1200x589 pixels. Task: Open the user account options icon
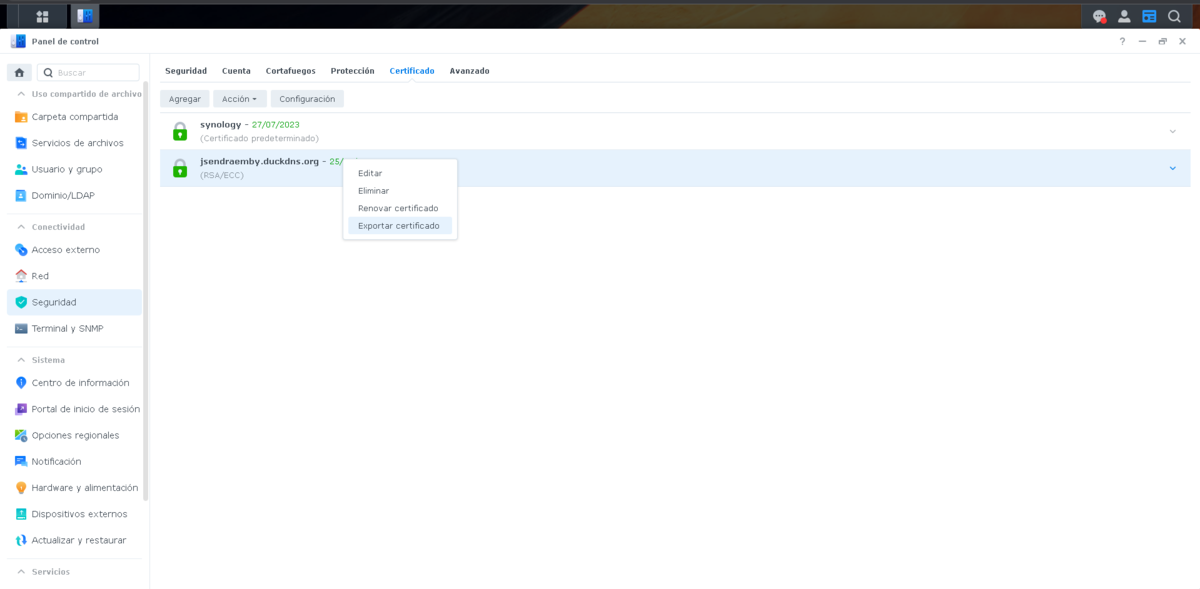tap(1124, 16)
